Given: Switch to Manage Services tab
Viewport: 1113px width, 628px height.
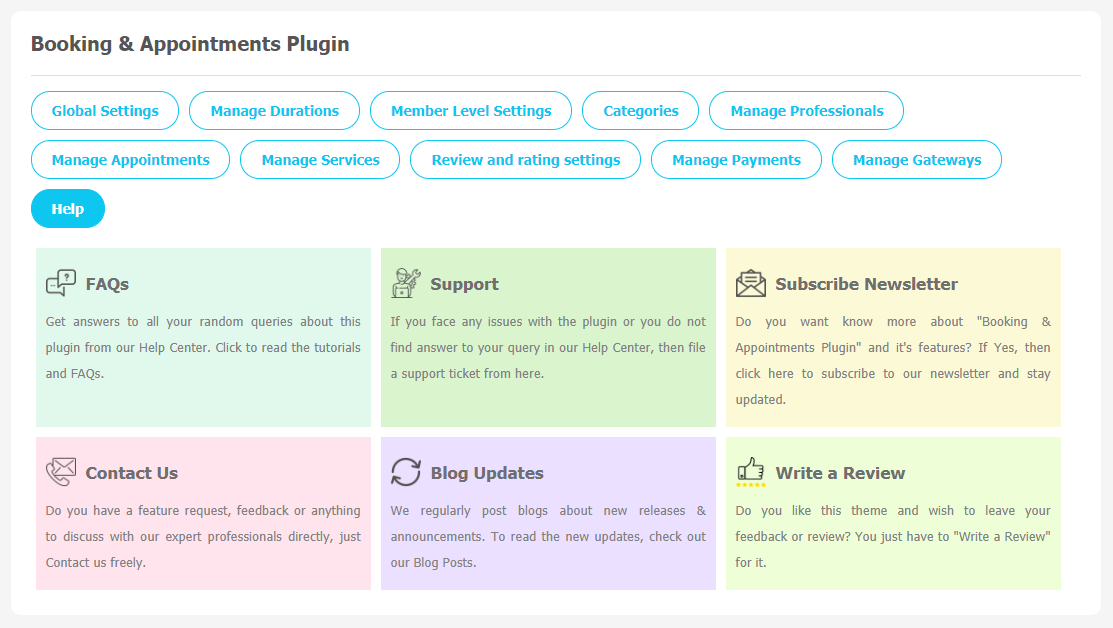Looking at the screenshot, I should click(321, 160).
